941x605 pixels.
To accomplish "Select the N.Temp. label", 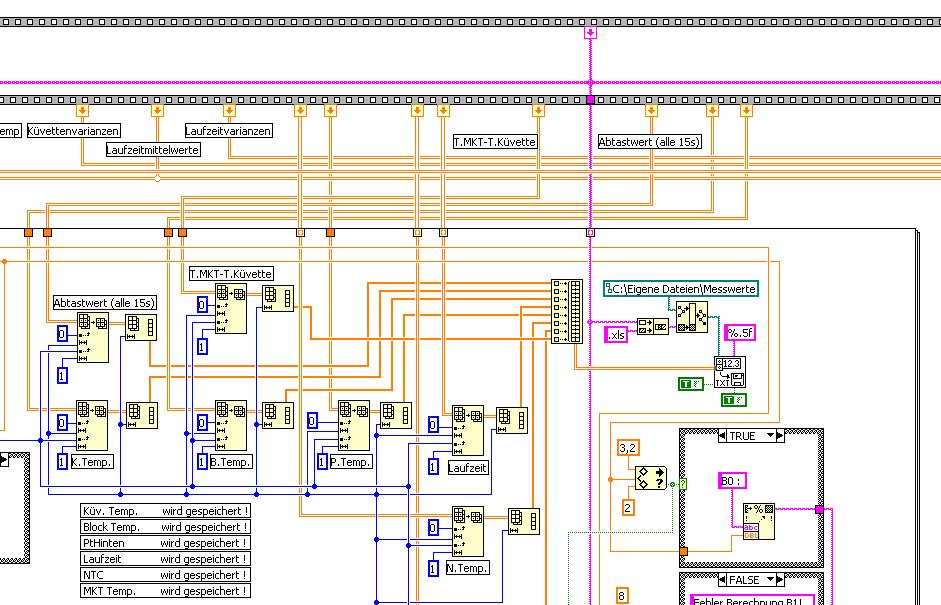I will (x=467, y=568).
